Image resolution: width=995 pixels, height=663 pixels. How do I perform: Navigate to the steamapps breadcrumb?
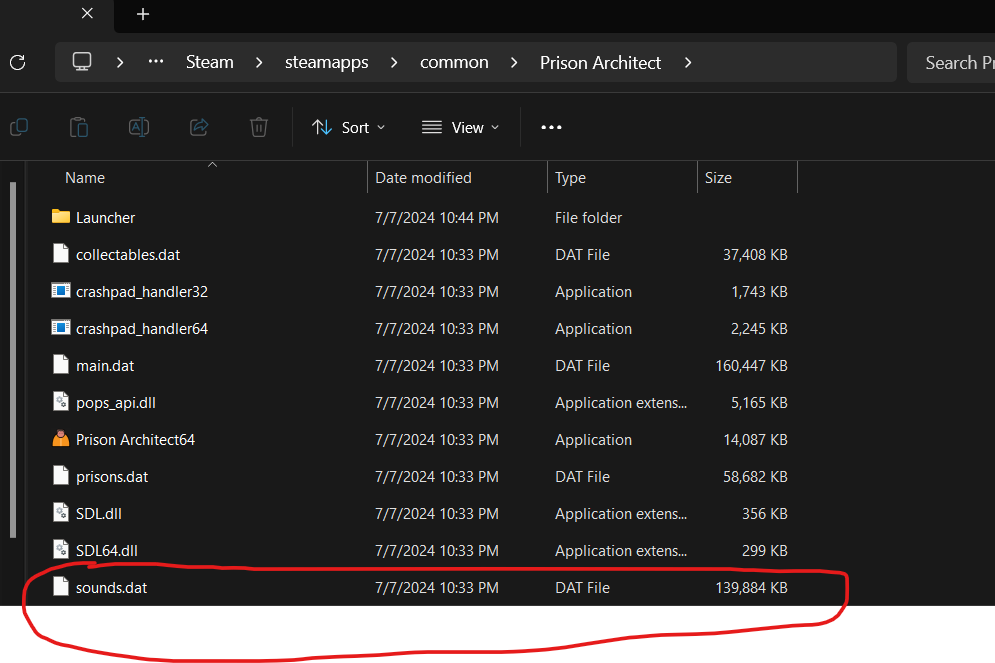pyautogui.click(x=326, y=62)
